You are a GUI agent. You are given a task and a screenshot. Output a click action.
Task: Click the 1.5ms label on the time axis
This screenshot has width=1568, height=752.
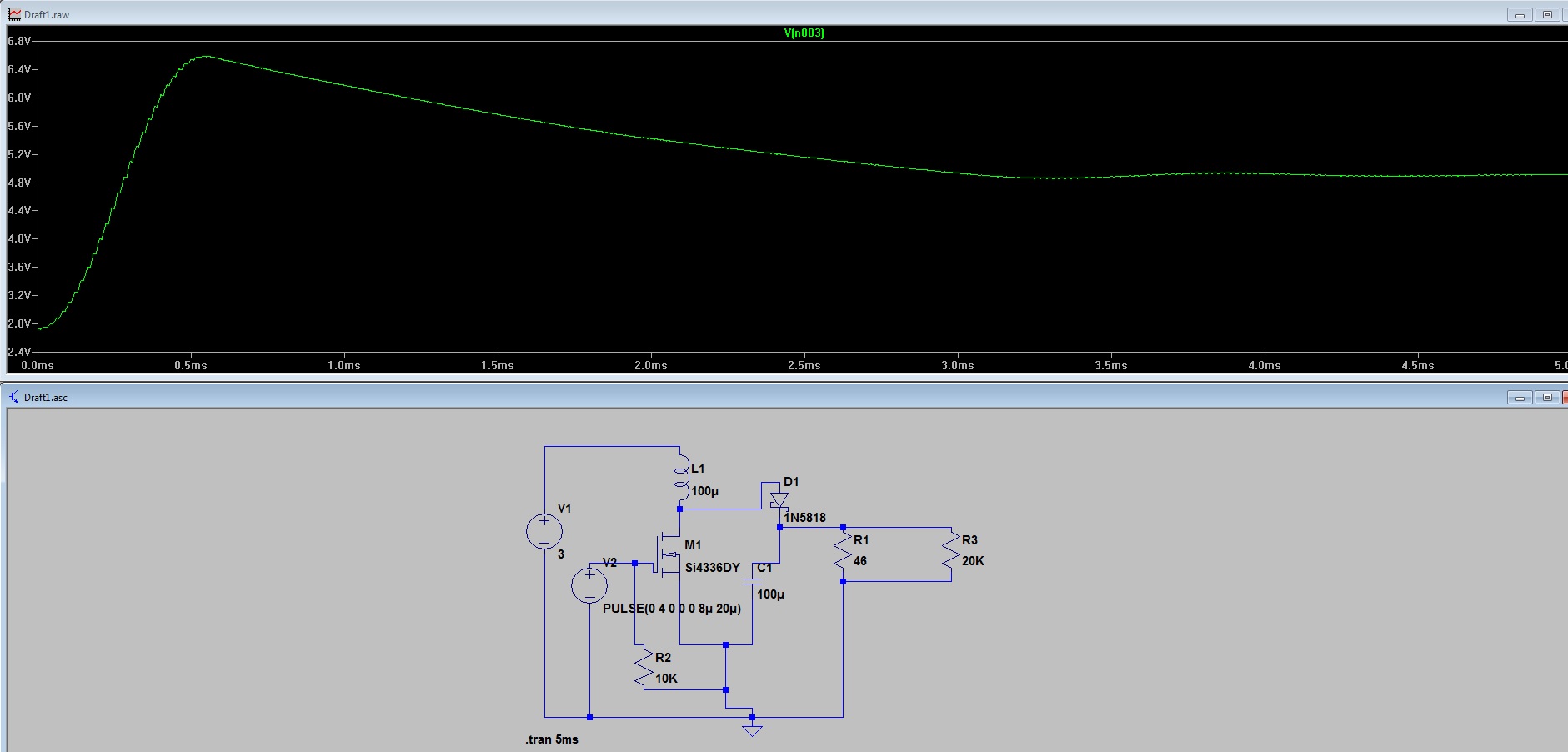click(x=498, y=366)
